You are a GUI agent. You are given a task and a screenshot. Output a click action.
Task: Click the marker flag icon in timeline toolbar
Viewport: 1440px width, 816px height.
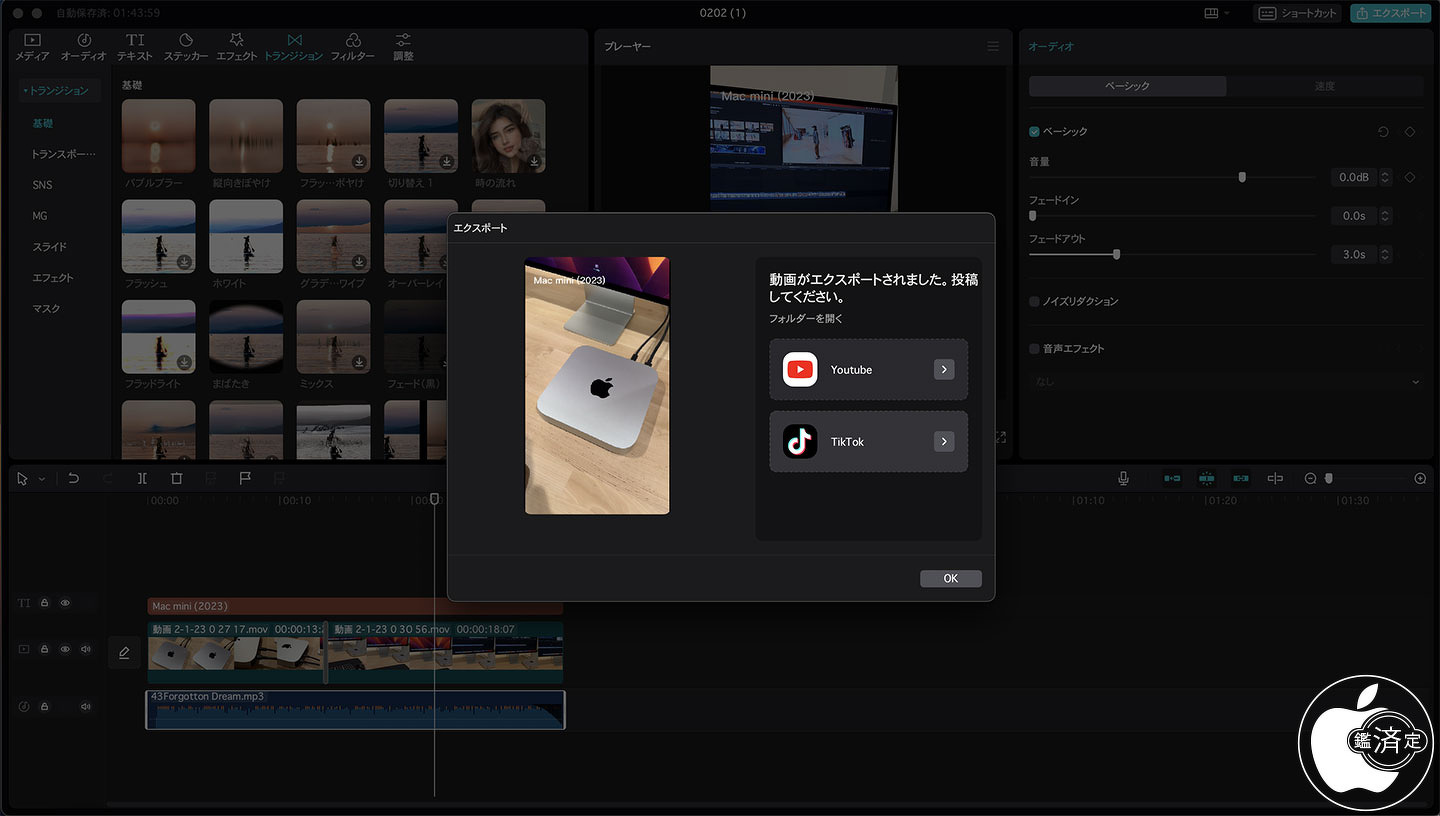pyautogui.click(x=244, y=479)
